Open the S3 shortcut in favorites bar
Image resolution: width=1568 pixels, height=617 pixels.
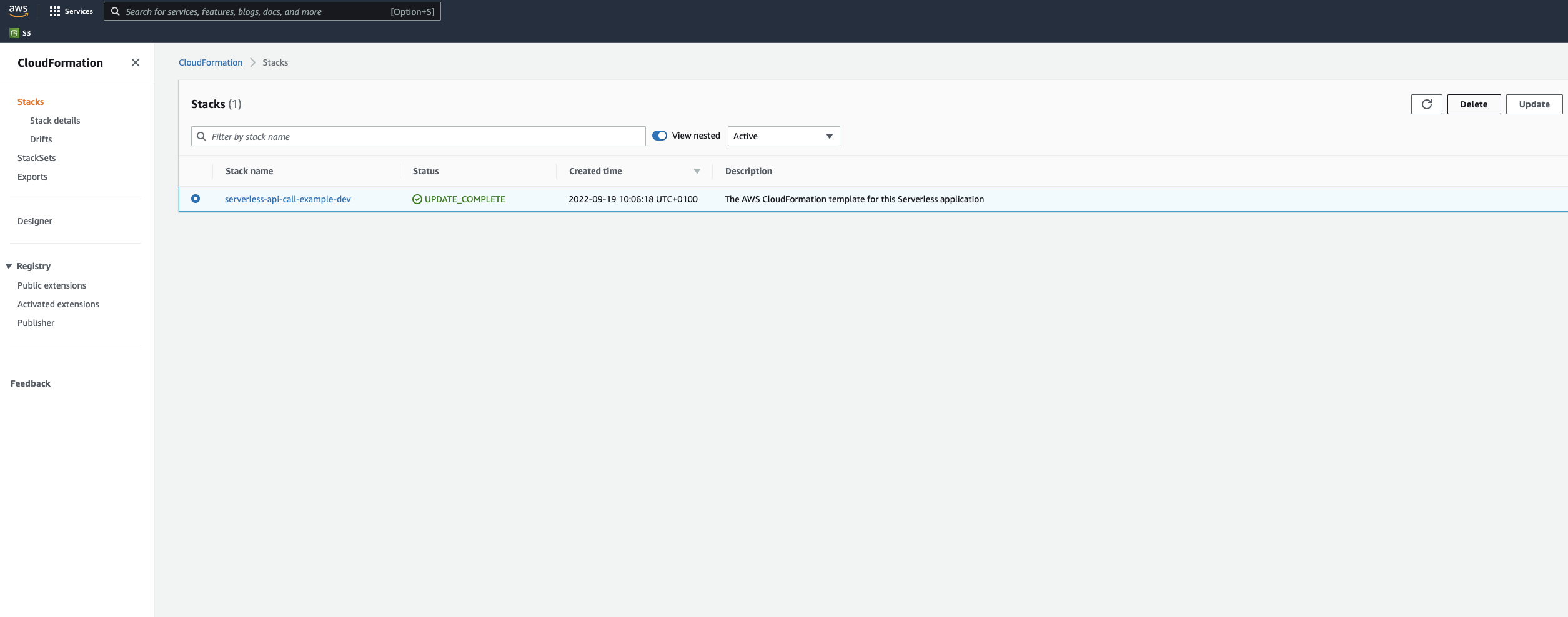pyautogui.click(x=21, y=33)
